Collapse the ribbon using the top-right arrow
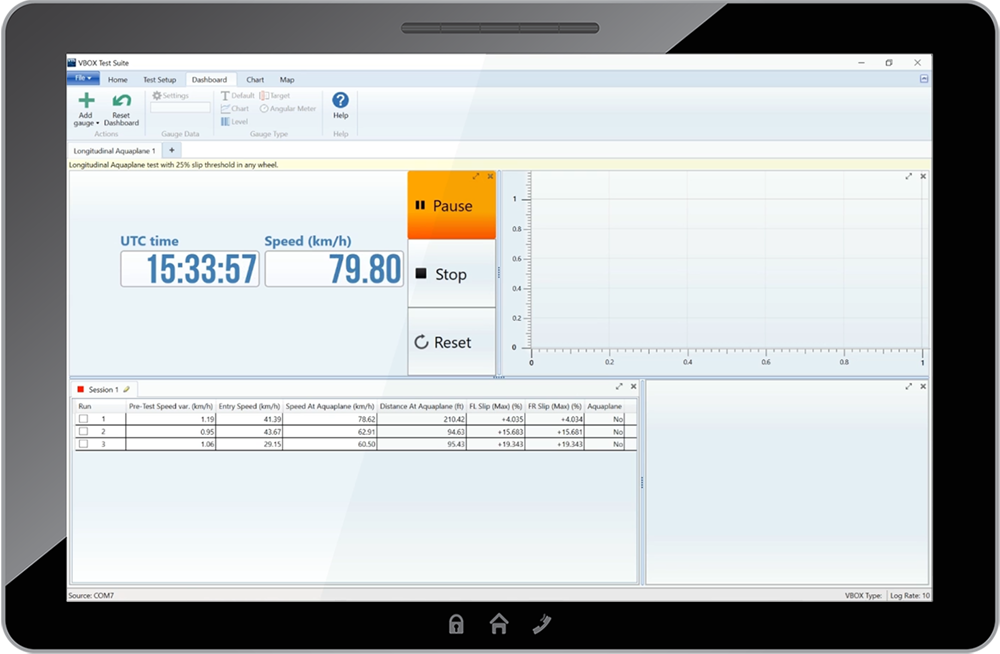This screenshot has height=654, width=1000. click(923, 78)
